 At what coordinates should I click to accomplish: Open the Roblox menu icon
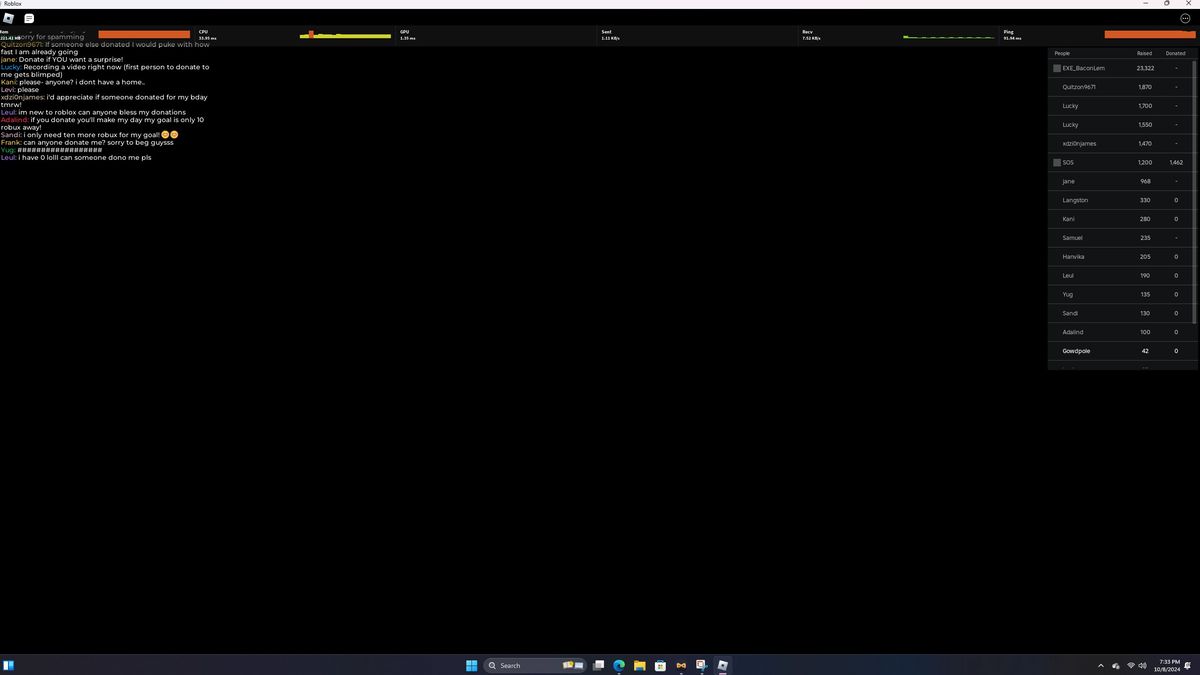coord(9,18)
